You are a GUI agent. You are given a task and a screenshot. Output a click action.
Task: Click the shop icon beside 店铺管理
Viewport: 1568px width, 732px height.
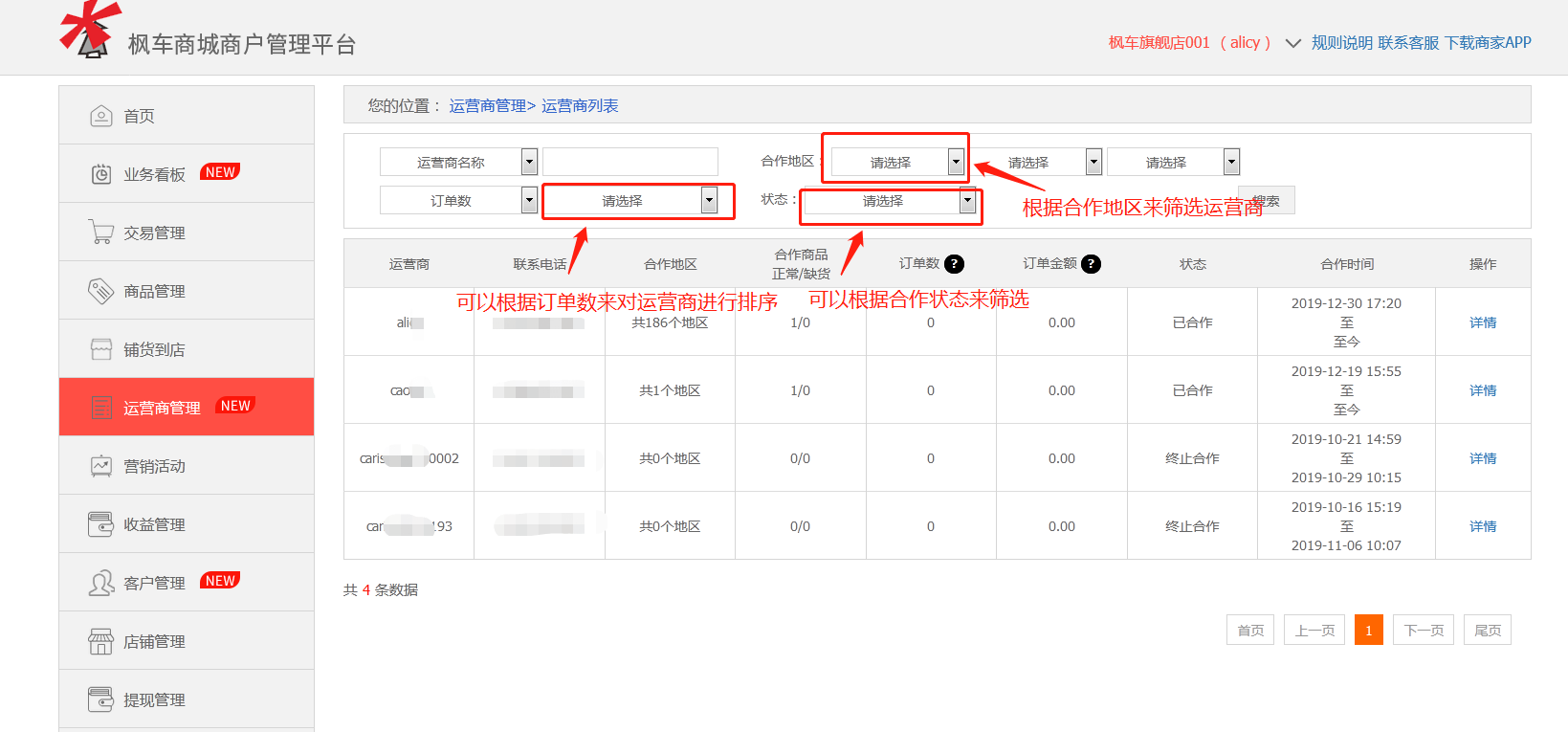coord(100,641)
